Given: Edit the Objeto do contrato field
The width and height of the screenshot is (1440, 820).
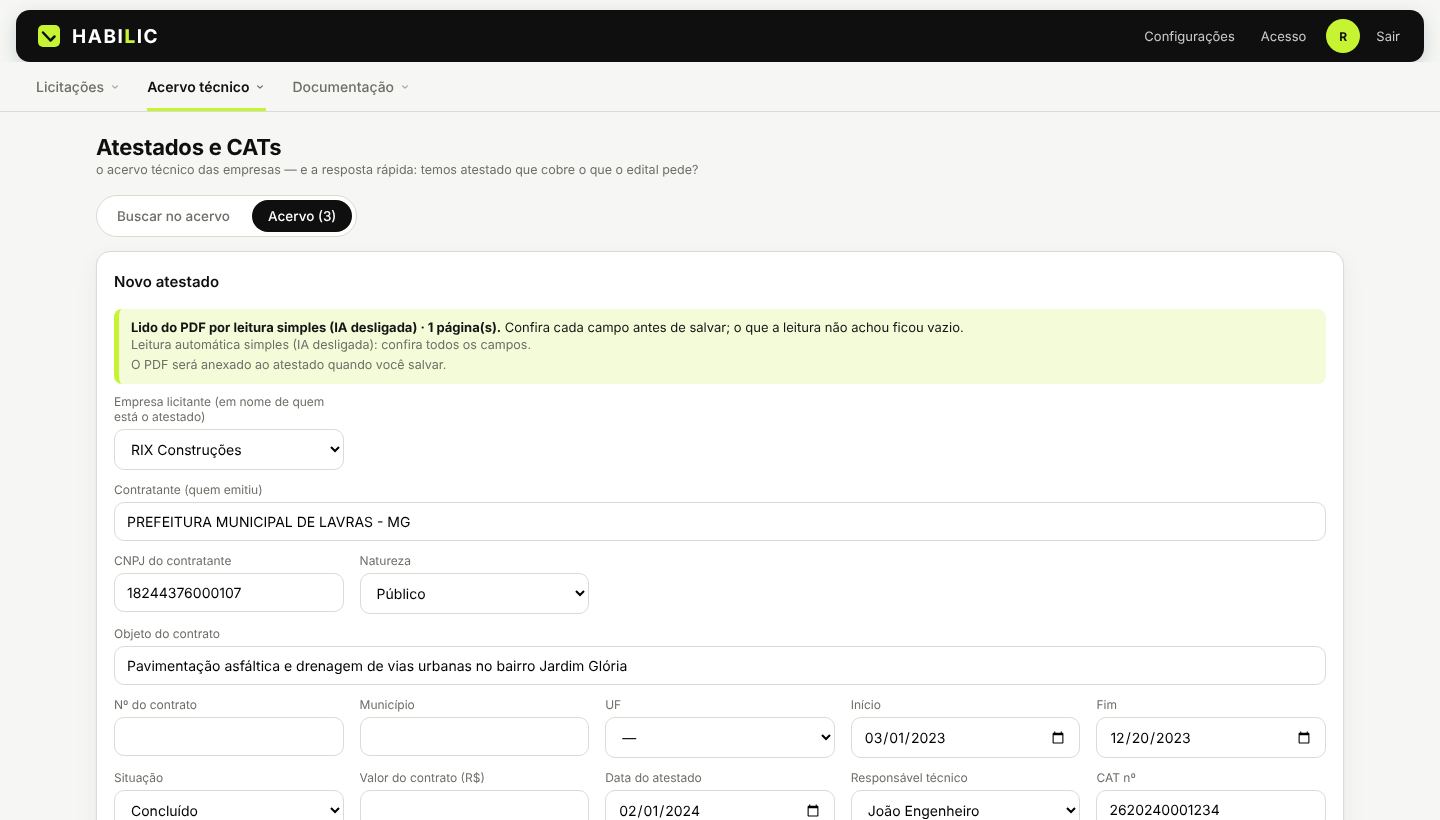Looking at the screenshot, I should coord(720,665).
